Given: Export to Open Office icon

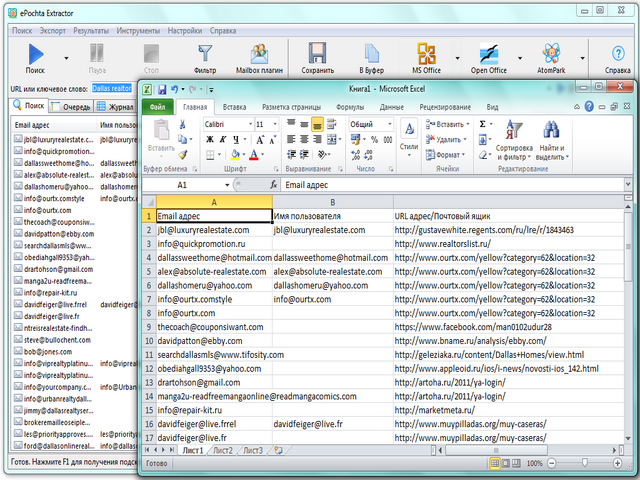Looking at the screenshot, I should [489, 53].
